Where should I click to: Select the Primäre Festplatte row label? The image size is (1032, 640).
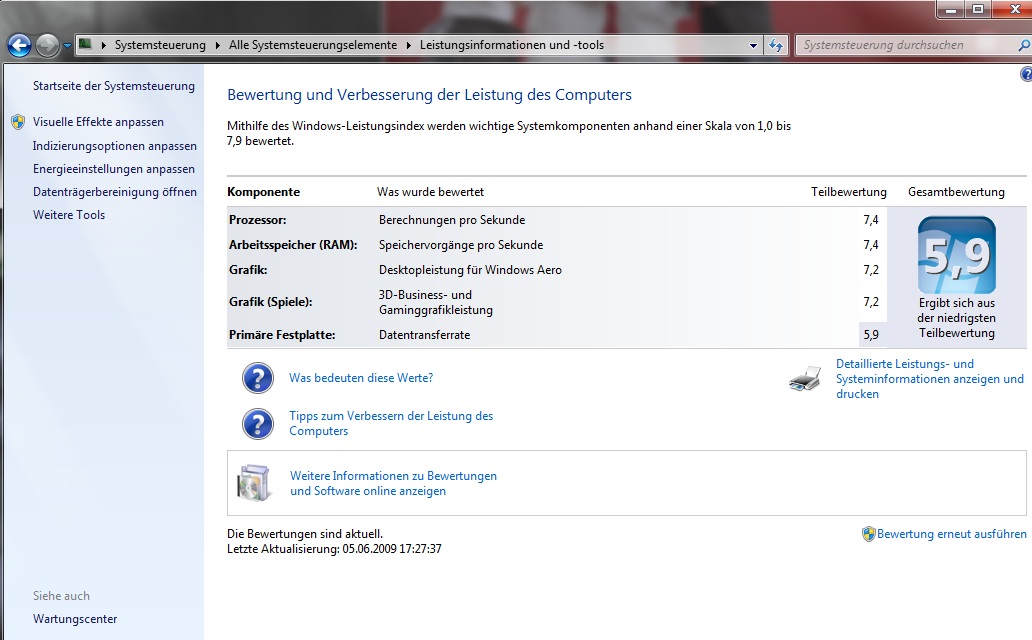click(282, 334)
